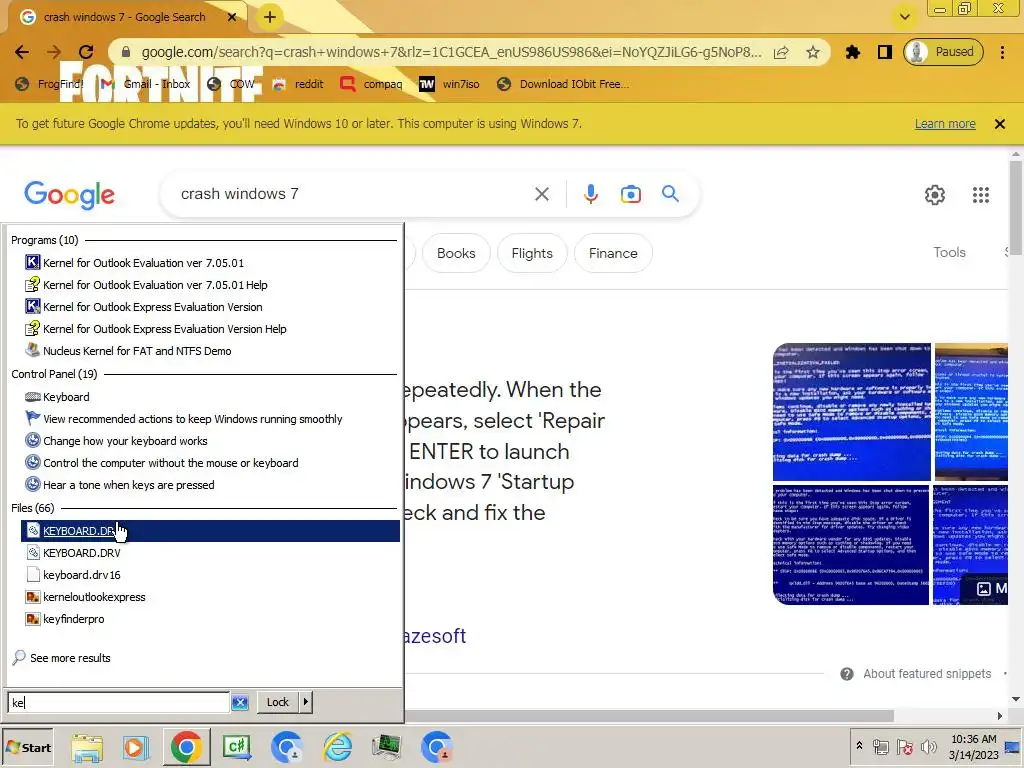Launch Kernel for Outlook Express Evaluation Version
1024x768 pixels.
point(143,307)
